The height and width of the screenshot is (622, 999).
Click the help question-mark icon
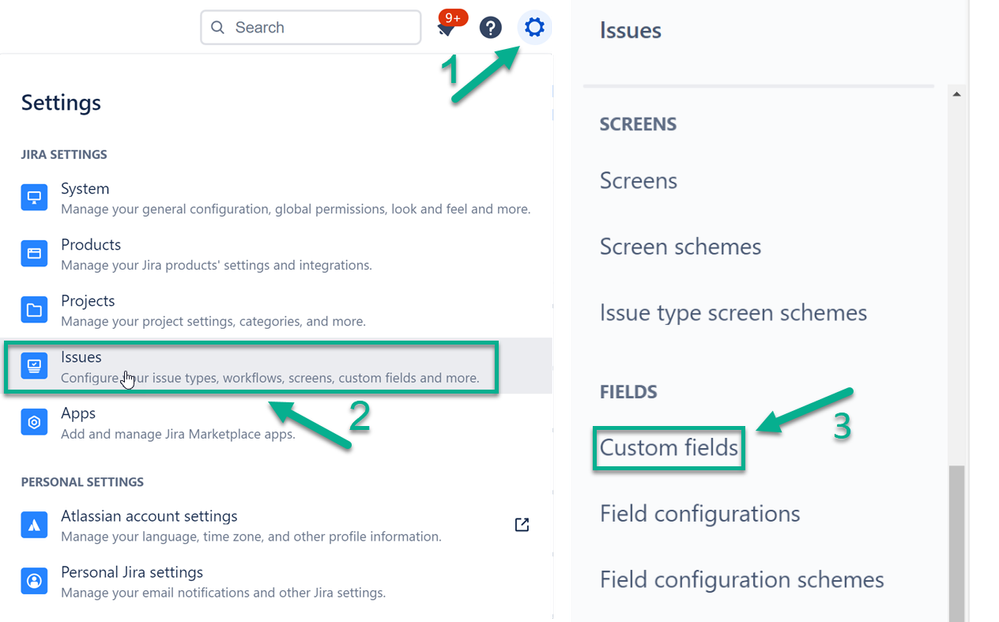(x=490, y=27)
